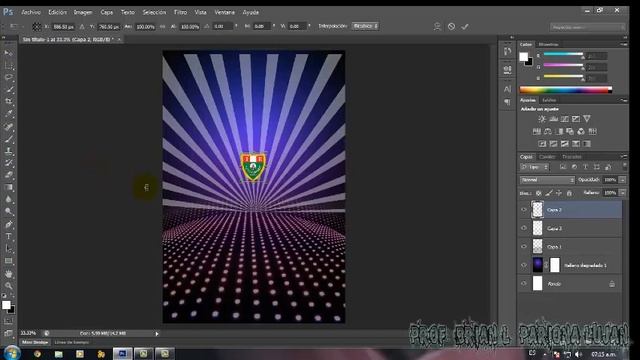Open the Archivo menu

(31, 12)
